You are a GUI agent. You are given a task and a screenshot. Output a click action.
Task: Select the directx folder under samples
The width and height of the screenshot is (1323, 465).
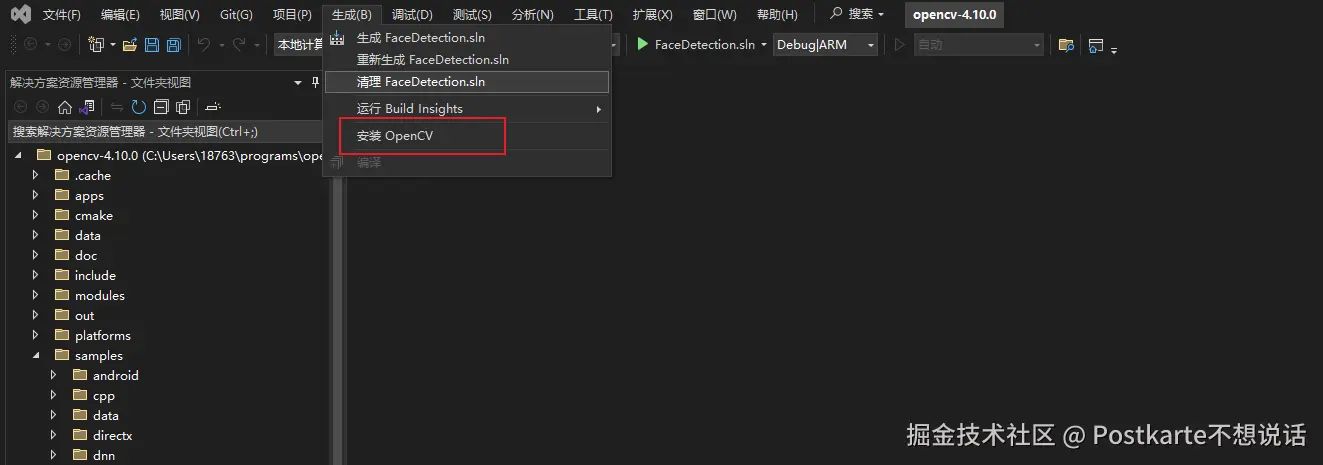tap(112, 436)
